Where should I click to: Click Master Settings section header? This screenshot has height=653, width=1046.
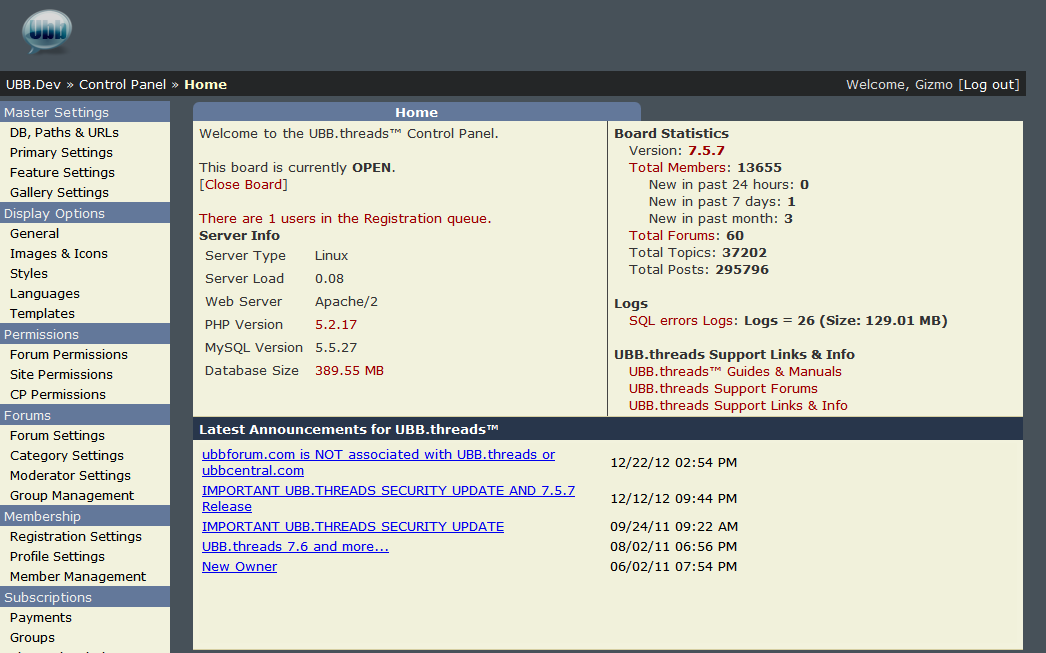(x=85, y=112)
